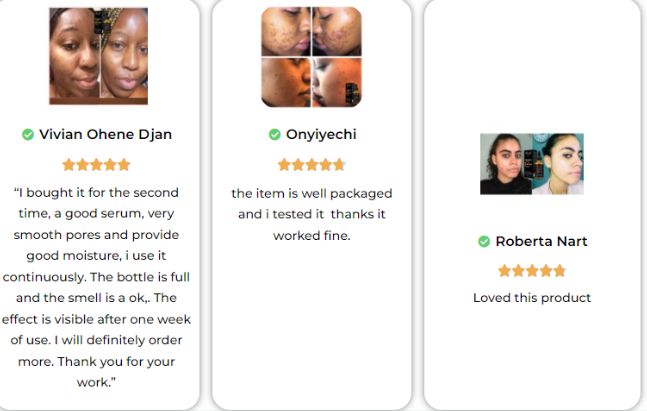
Task: Click the last star in Vivian's rating
Action: click(124, 165)
